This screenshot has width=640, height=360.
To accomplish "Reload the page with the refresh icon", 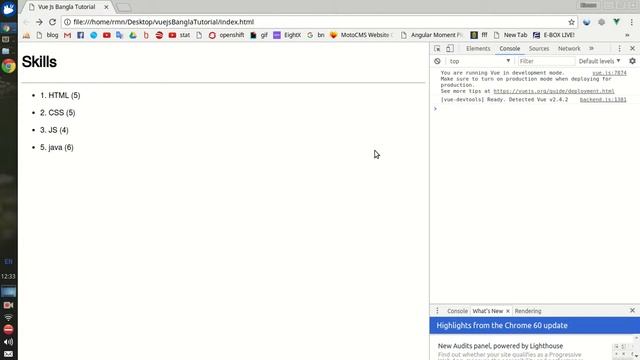I will (53, 22).
